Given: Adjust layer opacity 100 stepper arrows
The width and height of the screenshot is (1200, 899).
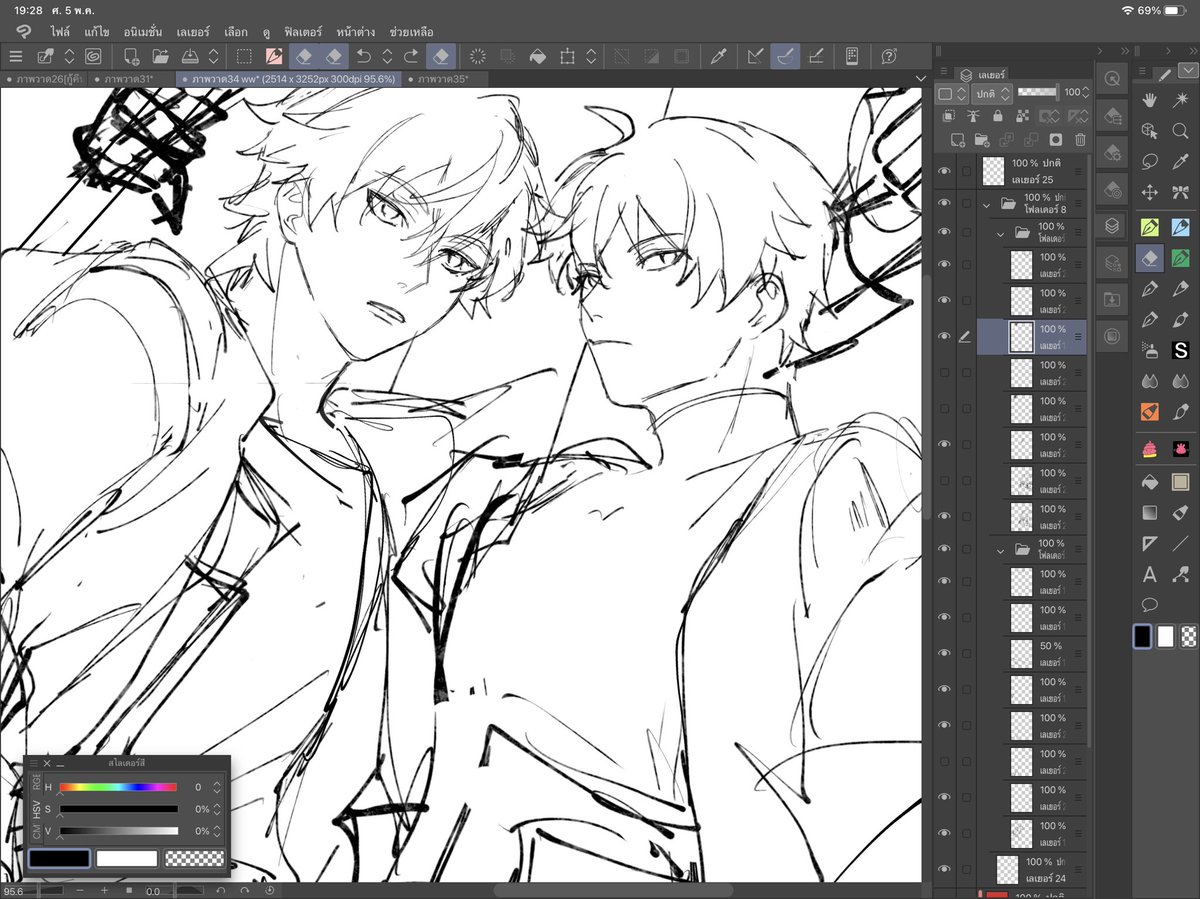Looking at the screenshot, I should 1087,93.
